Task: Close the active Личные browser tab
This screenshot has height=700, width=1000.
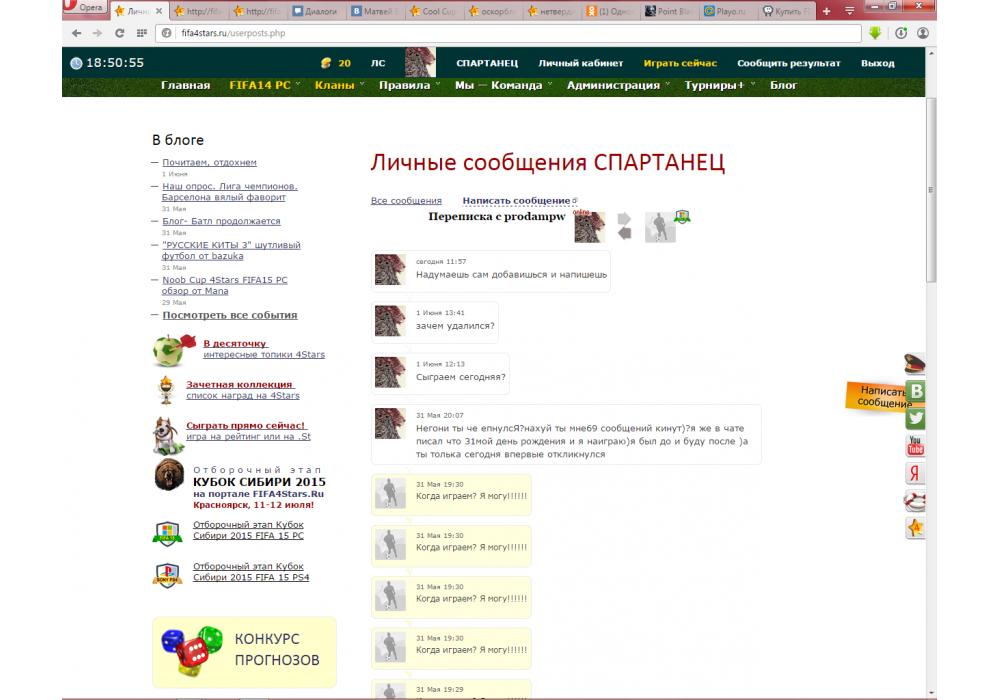Action: [x=159, y=11]
